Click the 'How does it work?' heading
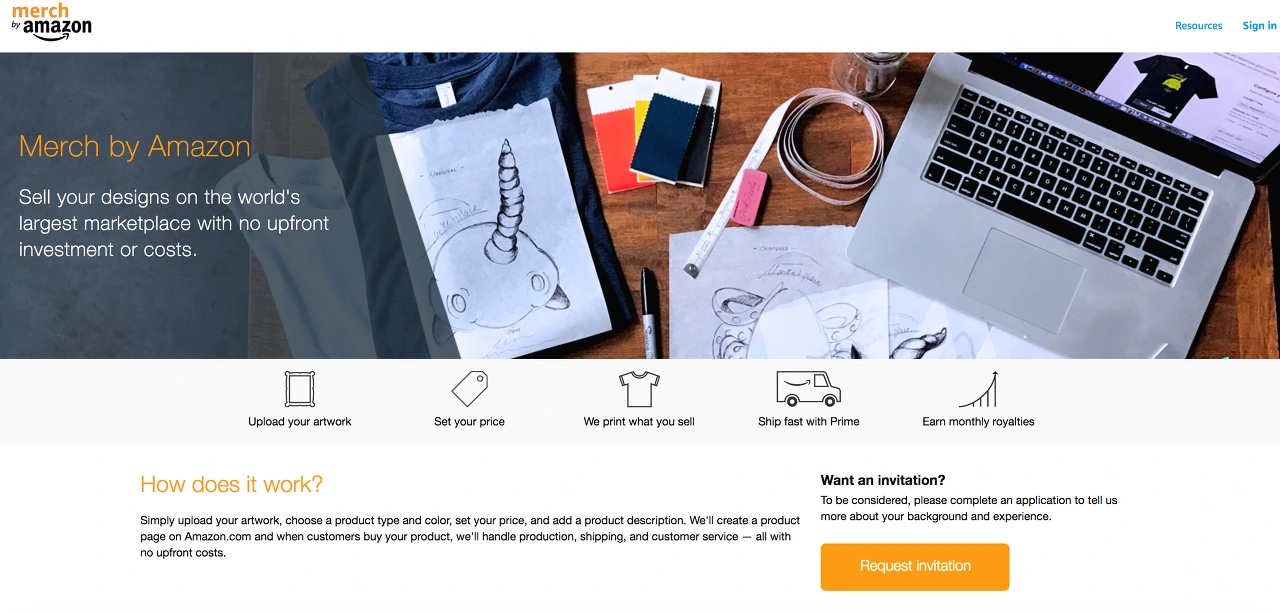1280x614 pixels. click(231, 485)
